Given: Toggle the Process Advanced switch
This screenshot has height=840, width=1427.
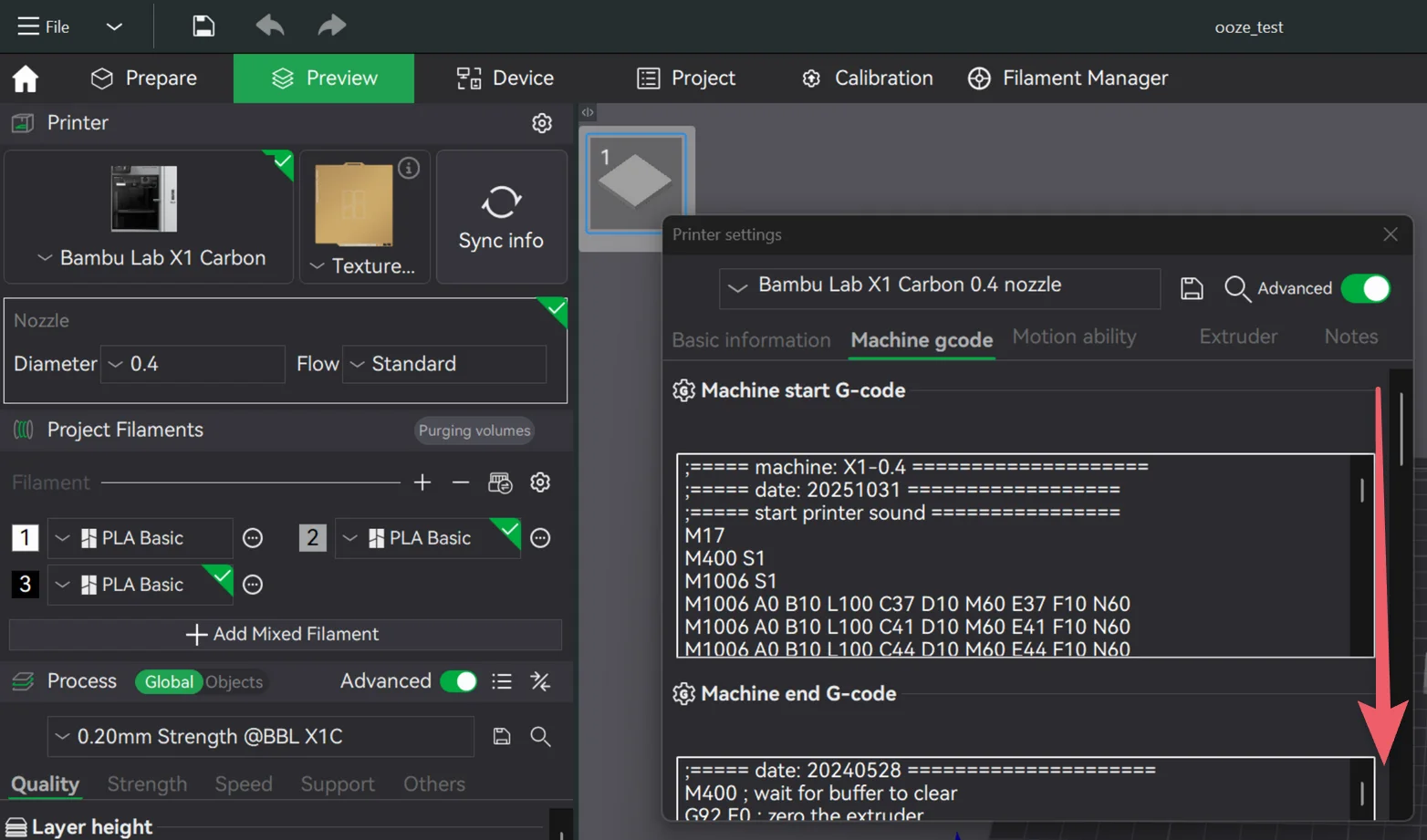Looking at the screenshot, I should [x=459, y=681].
